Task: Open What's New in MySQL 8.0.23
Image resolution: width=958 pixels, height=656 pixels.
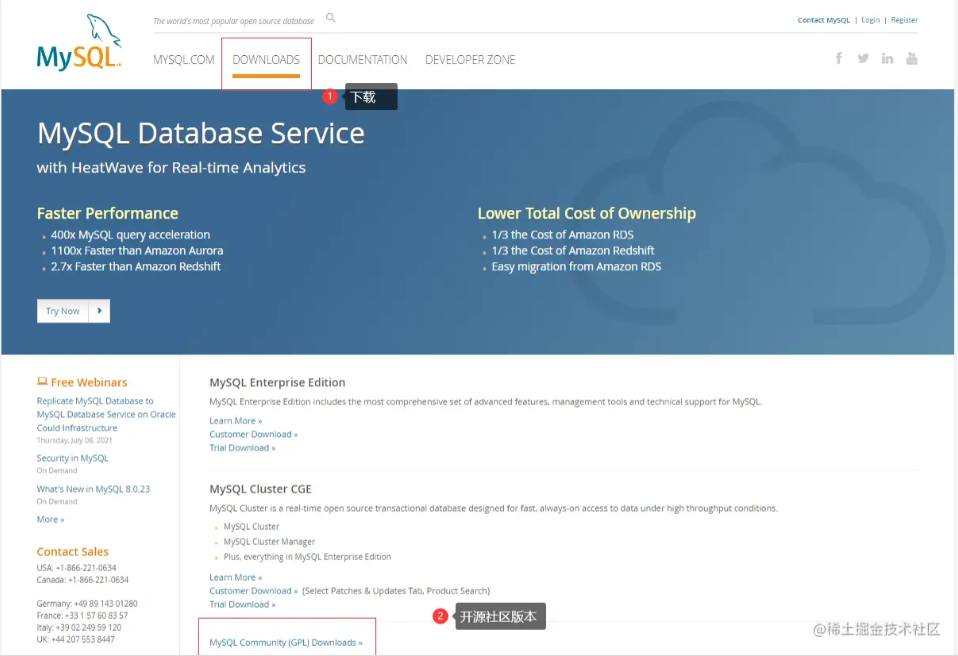Action: (93, 489)
